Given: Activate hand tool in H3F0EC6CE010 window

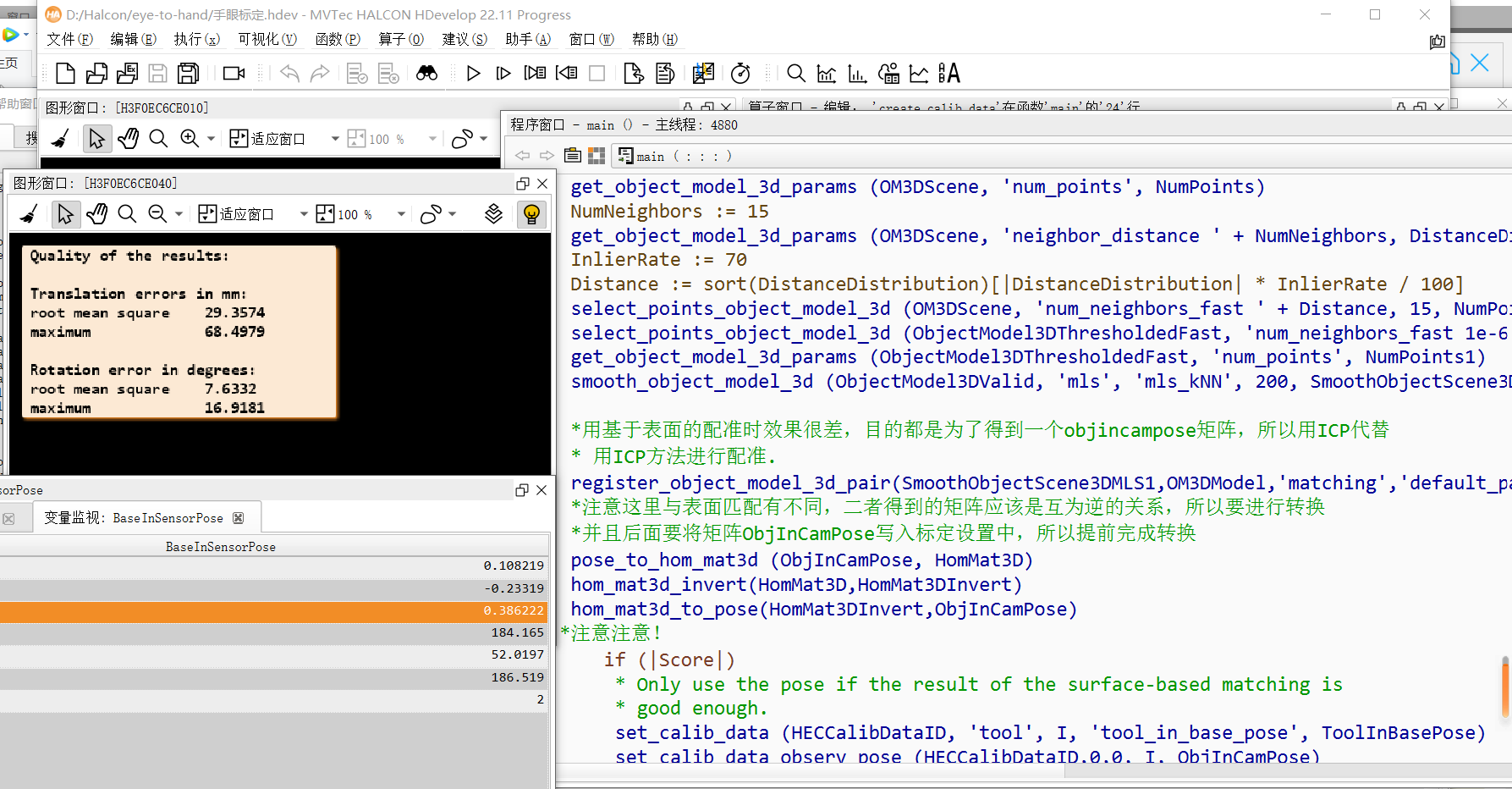Looking at the screenshot, I should [x=128, y=139].
